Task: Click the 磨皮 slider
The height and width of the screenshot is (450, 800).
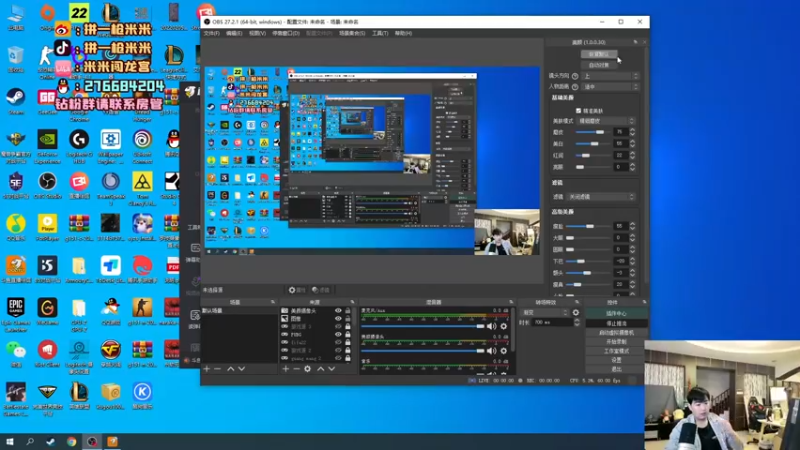Action: pyautogui.click(x=592, y=132)
